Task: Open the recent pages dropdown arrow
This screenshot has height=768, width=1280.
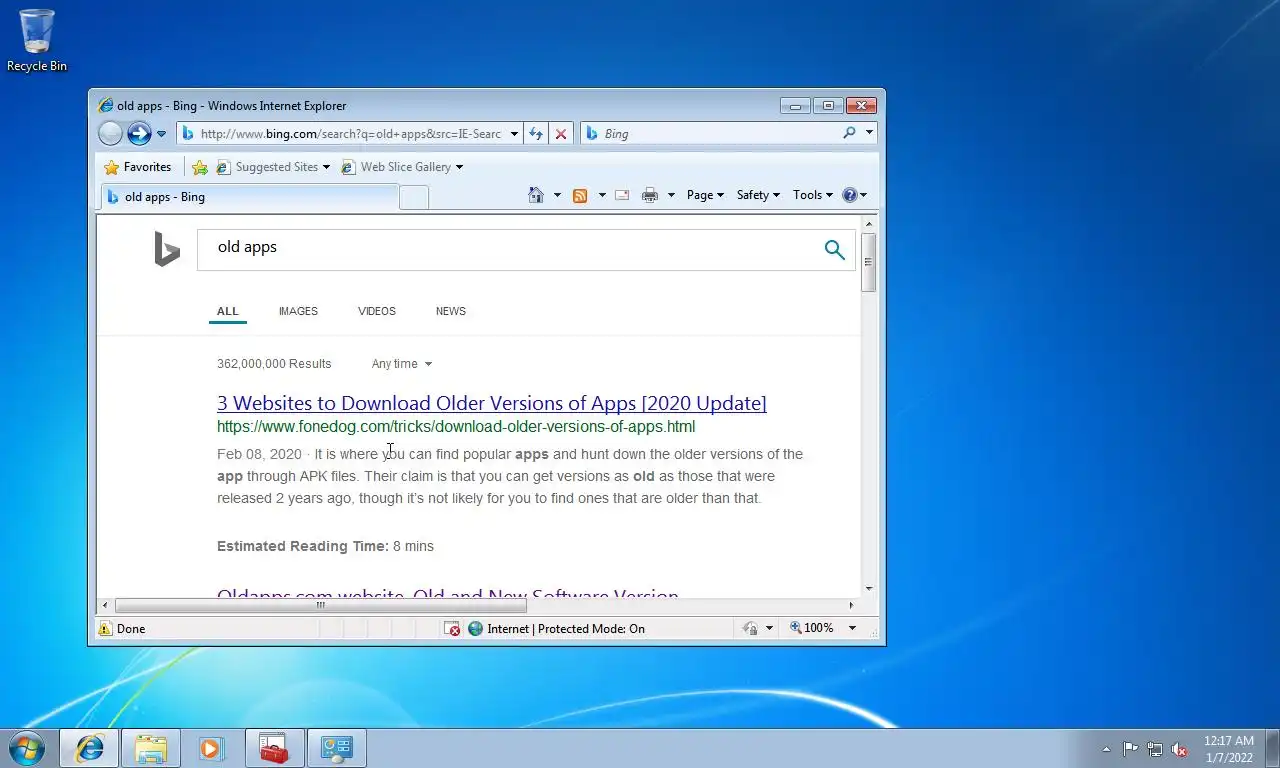Action: point(161,134)
